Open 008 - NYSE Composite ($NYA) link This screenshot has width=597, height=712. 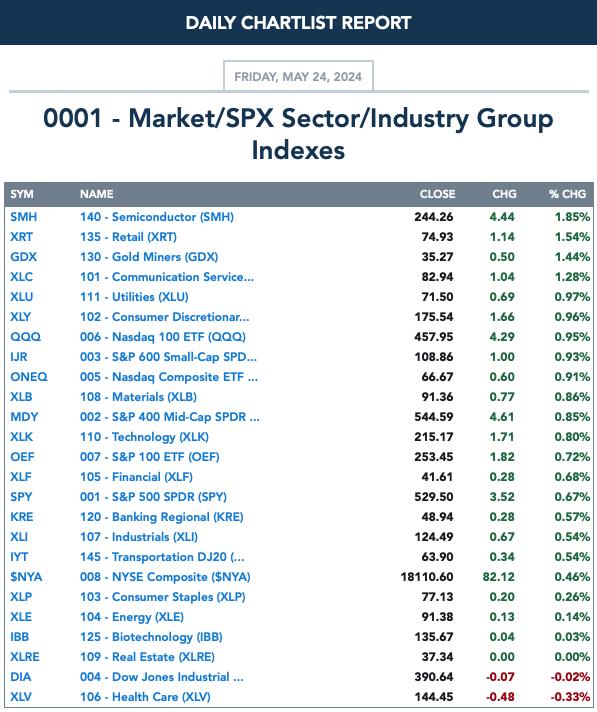tap(165, 577)
